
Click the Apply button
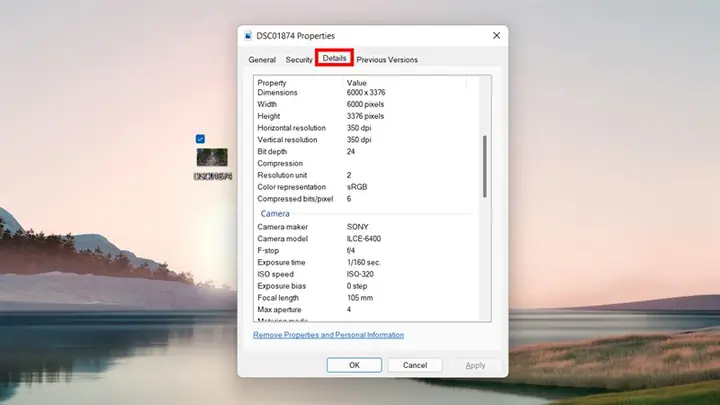point(475,365)
